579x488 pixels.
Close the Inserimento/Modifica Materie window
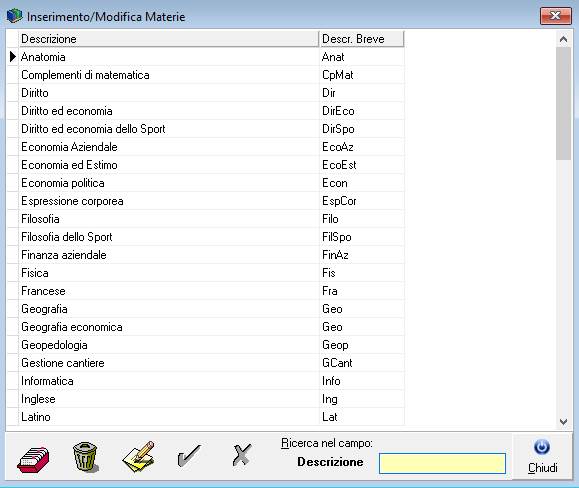coord(555,16)
